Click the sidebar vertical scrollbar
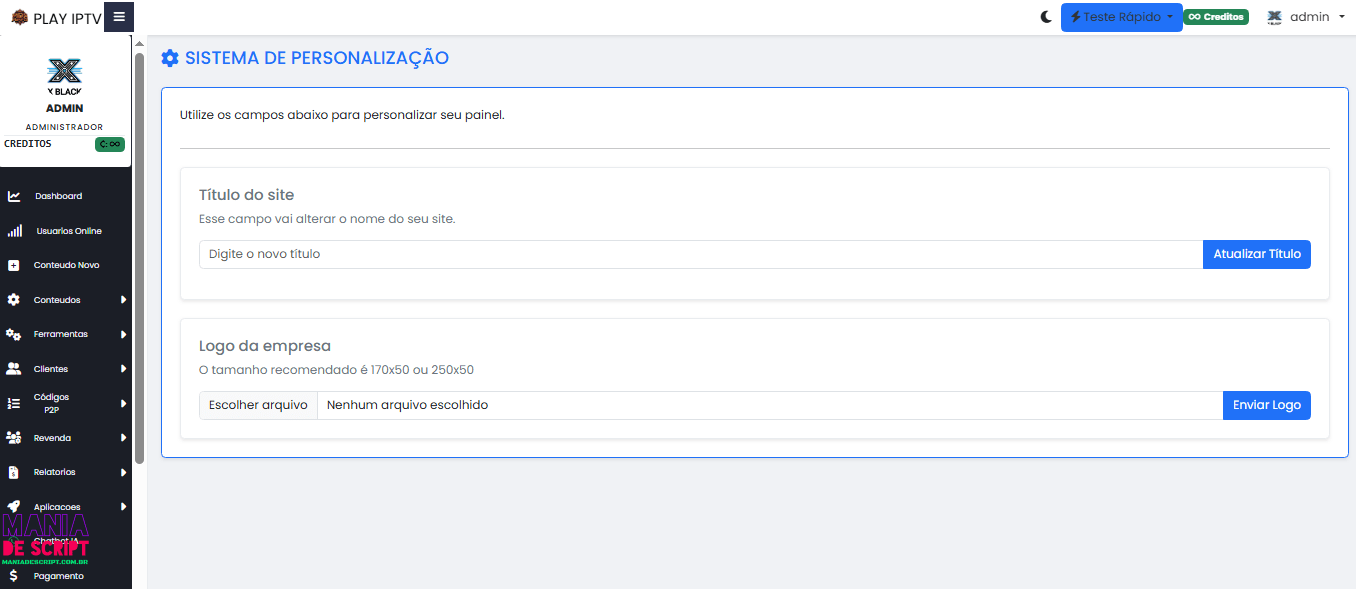Screen dimensions: 1356x589 tap(140, 258)
